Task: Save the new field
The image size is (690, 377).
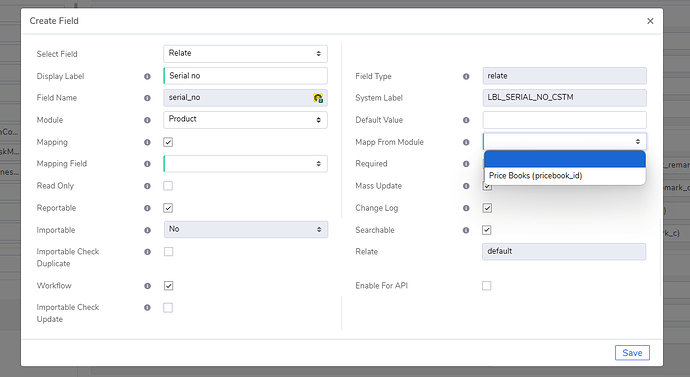Action: pos(632,353)
